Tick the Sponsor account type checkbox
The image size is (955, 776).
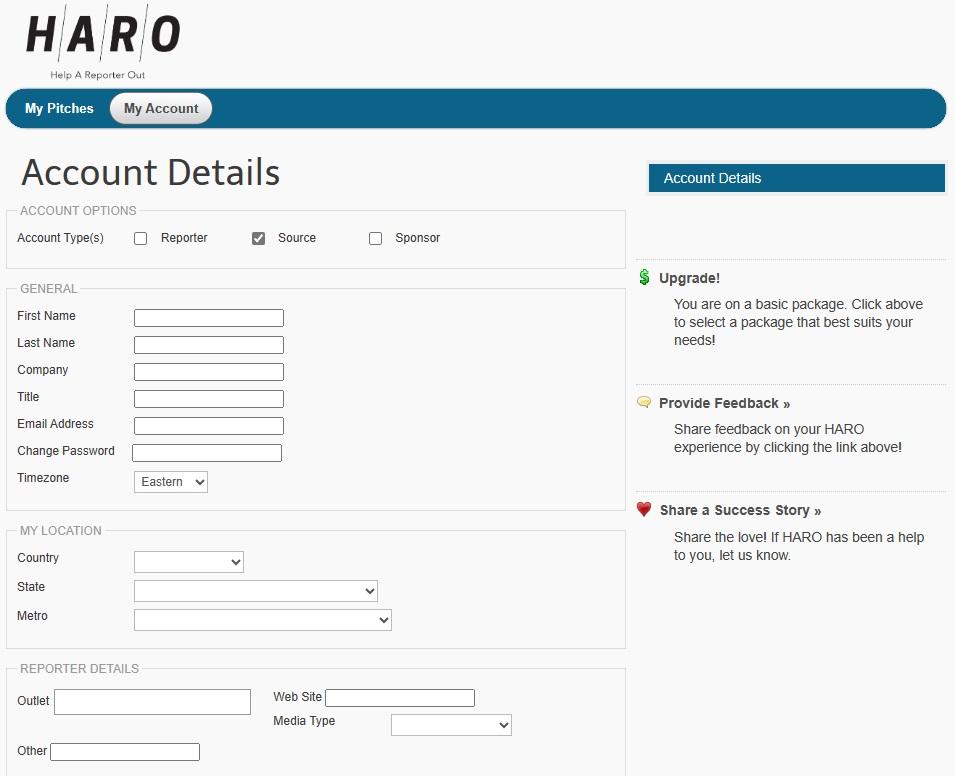[x=375, y=239]
